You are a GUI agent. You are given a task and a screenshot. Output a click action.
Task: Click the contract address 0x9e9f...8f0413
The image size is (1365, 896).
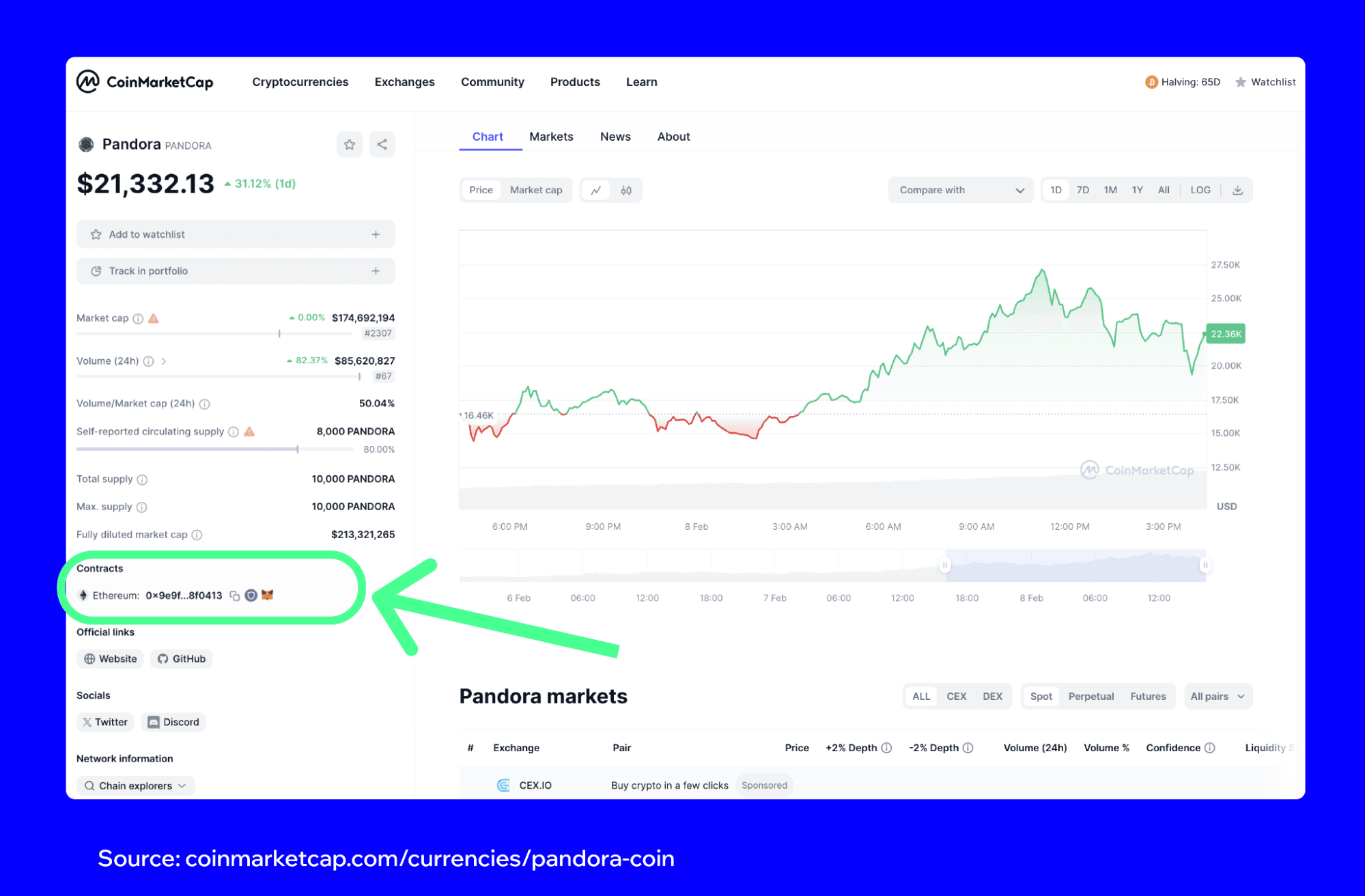click(x=184, y=596)
